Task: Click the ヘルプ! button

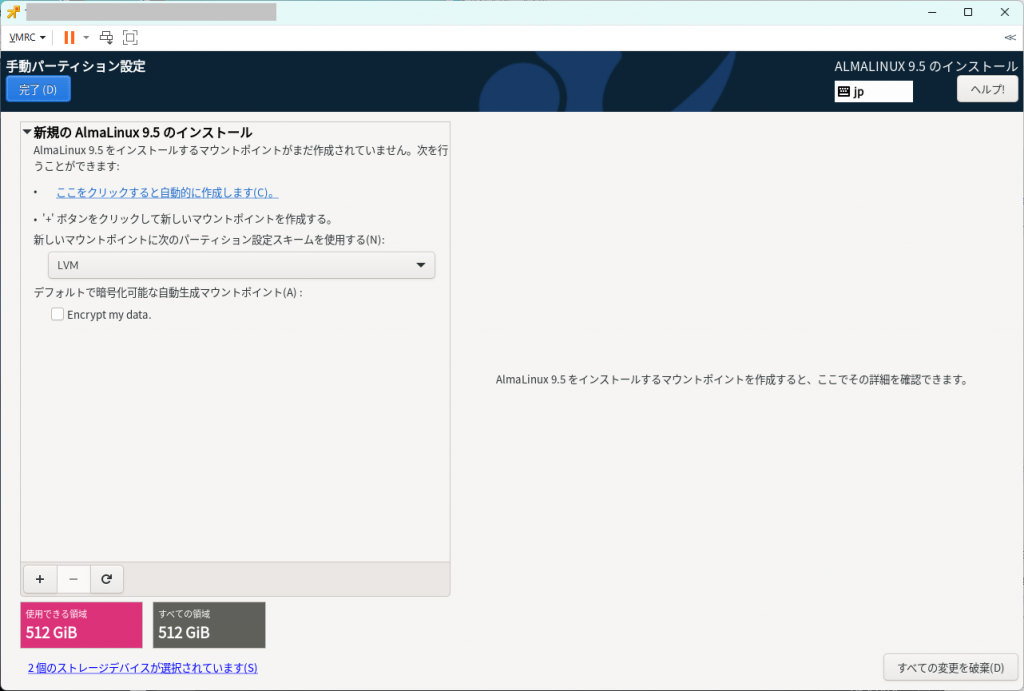Action: click(987, 89)
